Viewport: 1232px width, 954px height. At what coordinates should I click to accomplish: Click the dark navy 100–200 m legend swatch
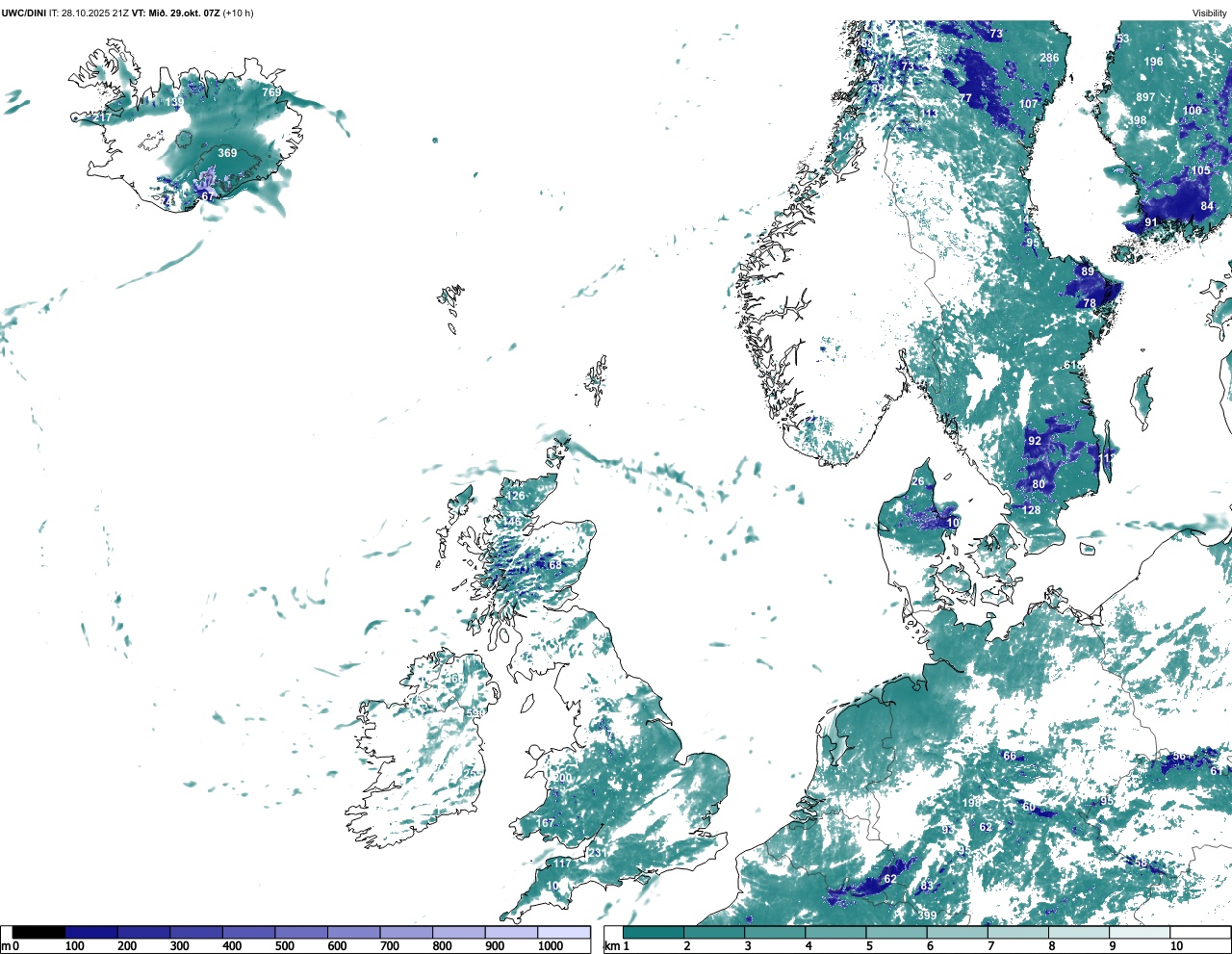click(91, 932)
